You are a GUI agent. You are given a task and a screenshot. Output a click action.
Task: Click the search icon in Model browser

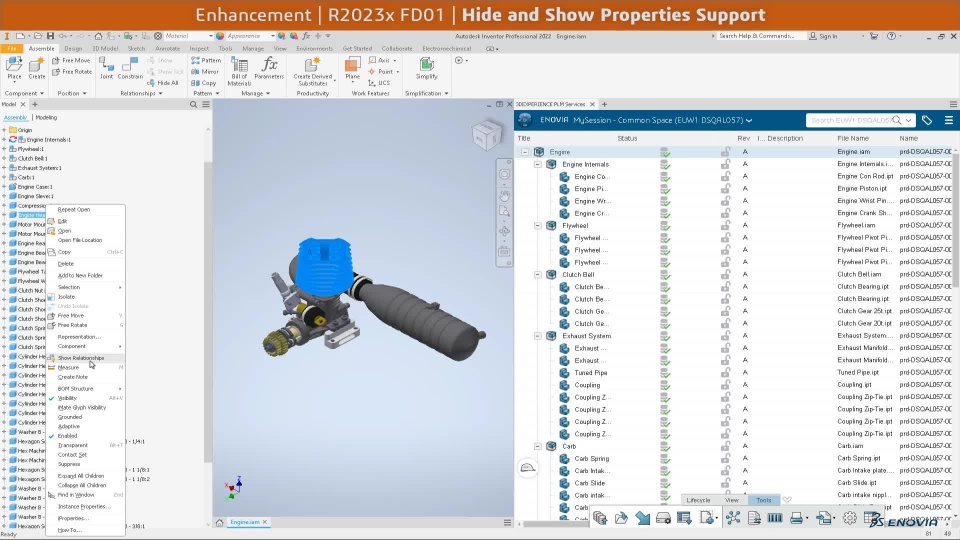[193, 105]
